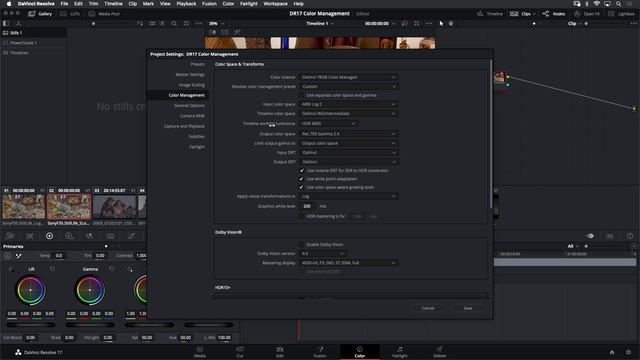
Task: Reset the Lift color wheel
Action: 52,269
